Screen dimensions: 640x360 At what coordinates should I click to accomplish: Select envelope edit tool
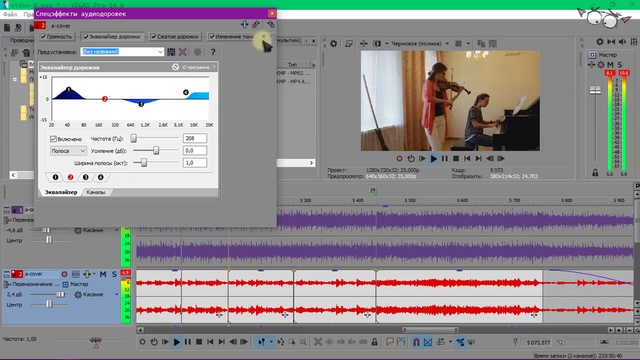pyautogui.click(x=281, y=342)
